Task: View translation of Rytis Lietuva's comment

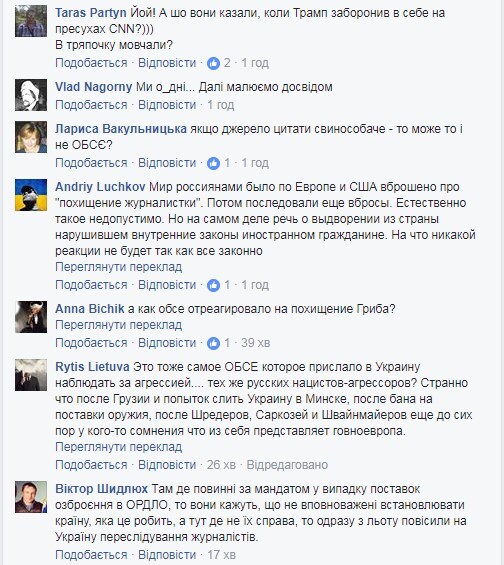Action: click(x=119, y=447)
